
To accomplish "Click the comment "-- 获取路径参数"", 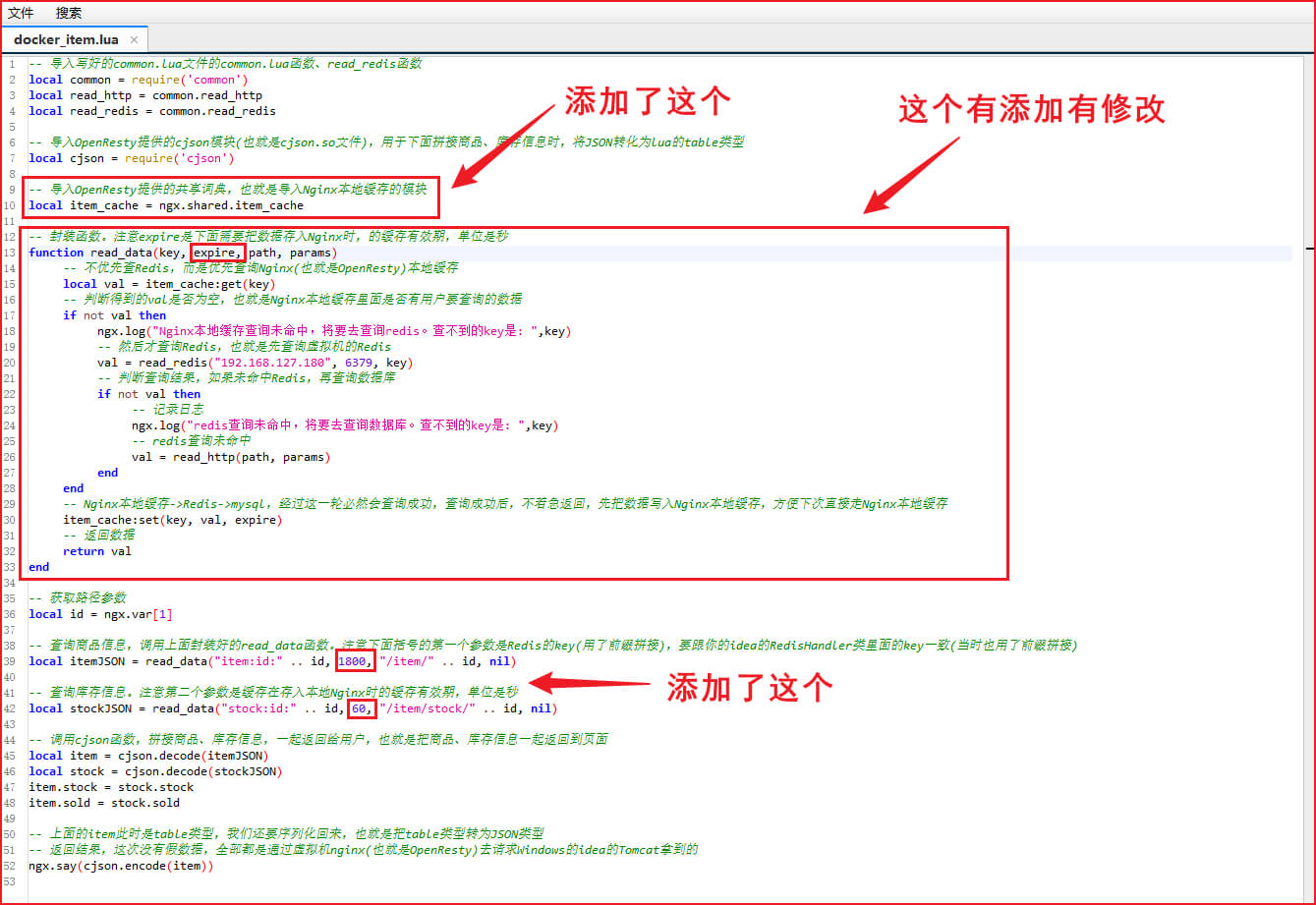I will pyautogui.click(x=77, y=598).
